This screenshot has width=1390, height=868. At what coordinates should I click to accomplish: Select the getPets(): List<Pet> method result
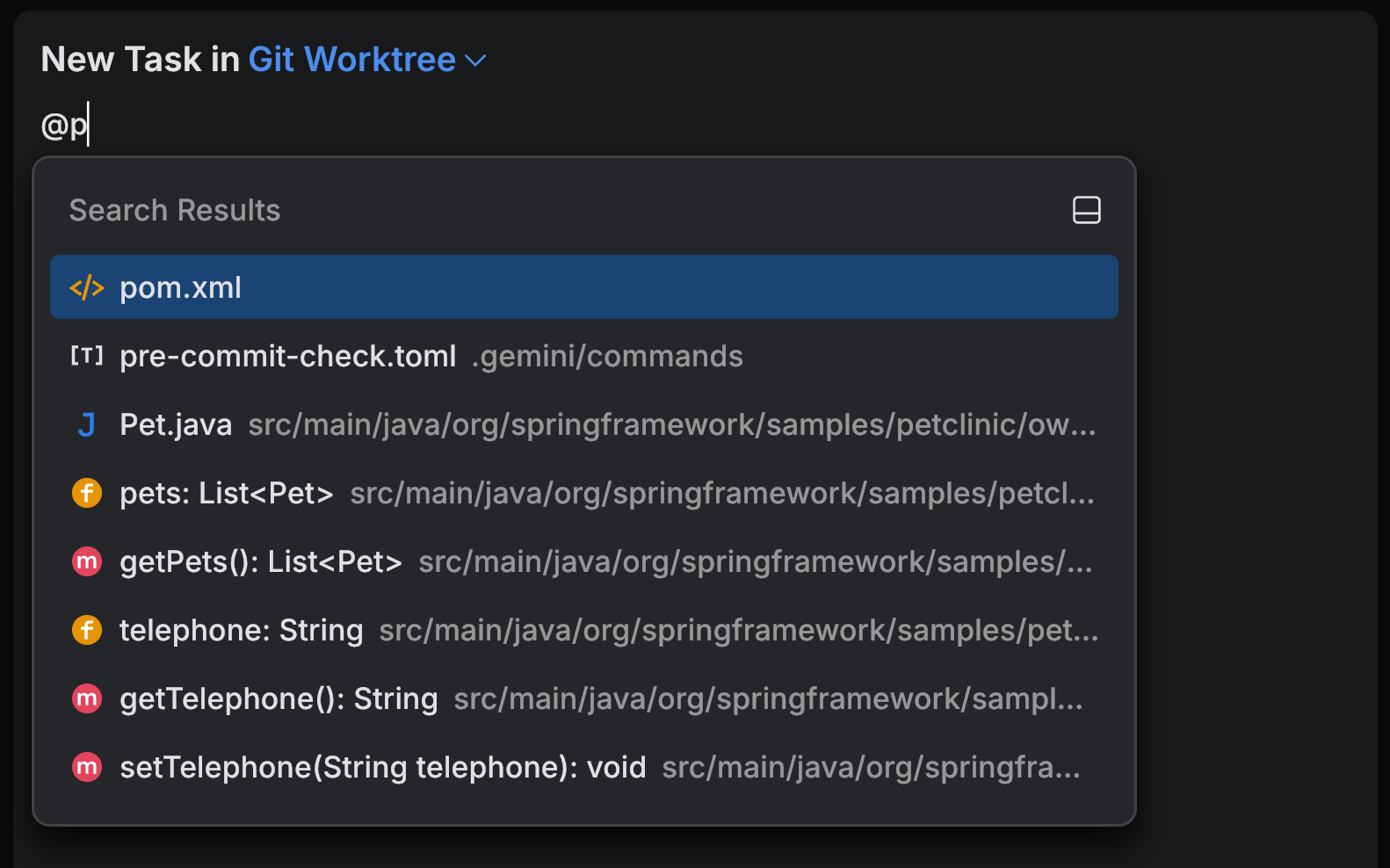coord(584,561)
